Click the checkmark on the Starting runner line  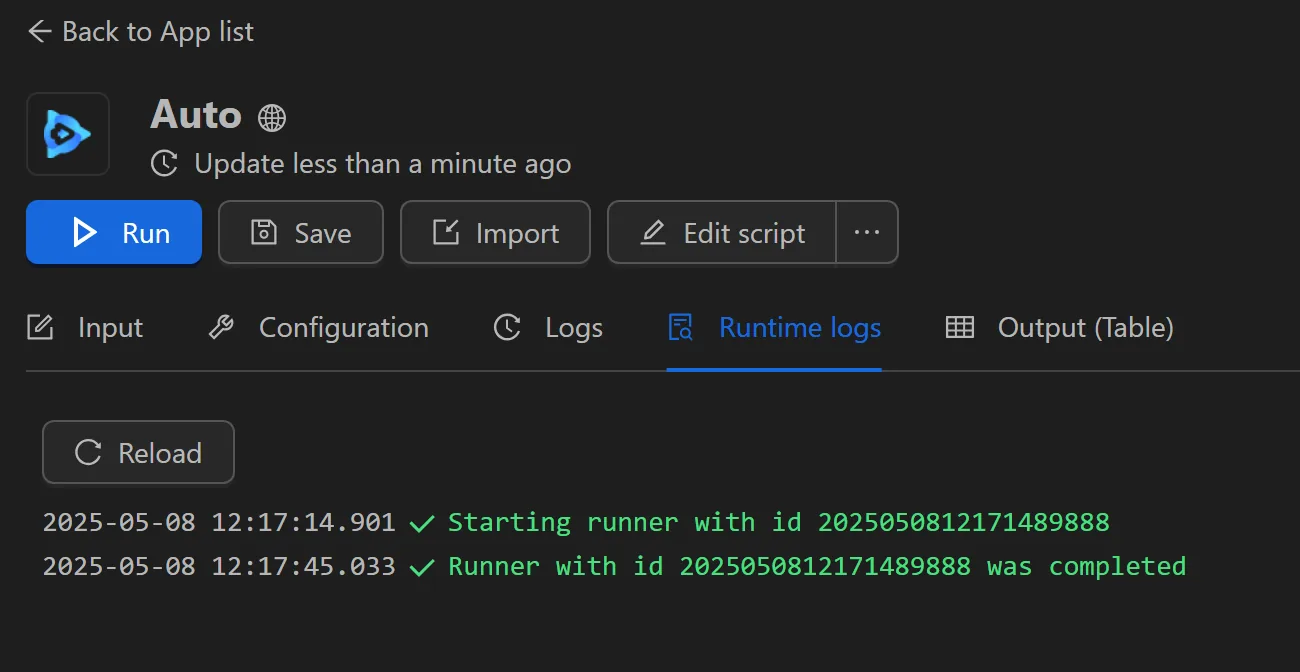[x=422, y=523]
